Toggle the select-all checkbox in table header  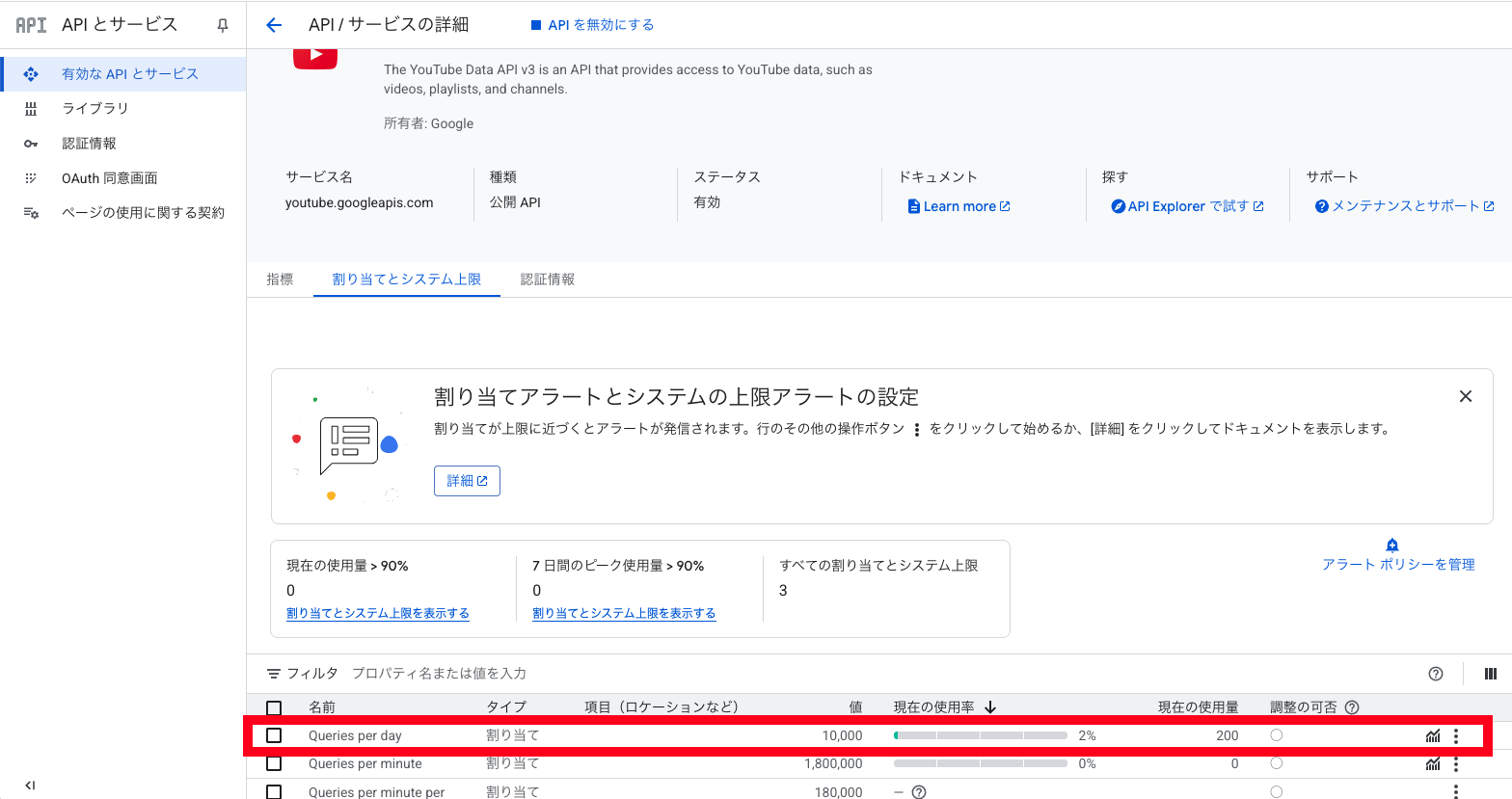[274, 707]
